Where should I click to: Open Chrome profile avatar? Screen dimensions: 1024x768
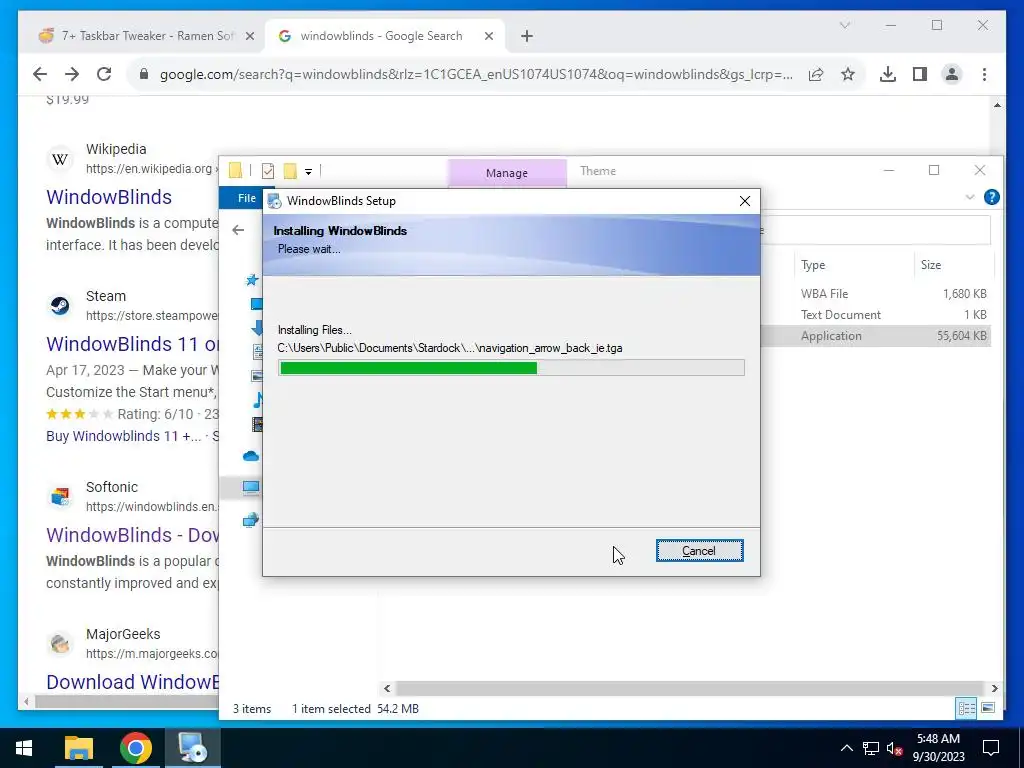click(x=952, y=74)
